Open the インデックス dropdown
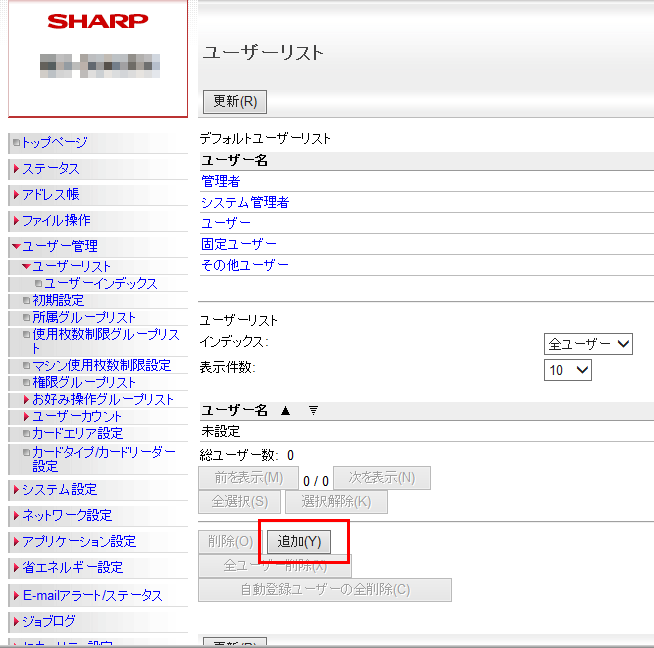The height and width of the screenshot is (648, 654). [x=588, y=344]
